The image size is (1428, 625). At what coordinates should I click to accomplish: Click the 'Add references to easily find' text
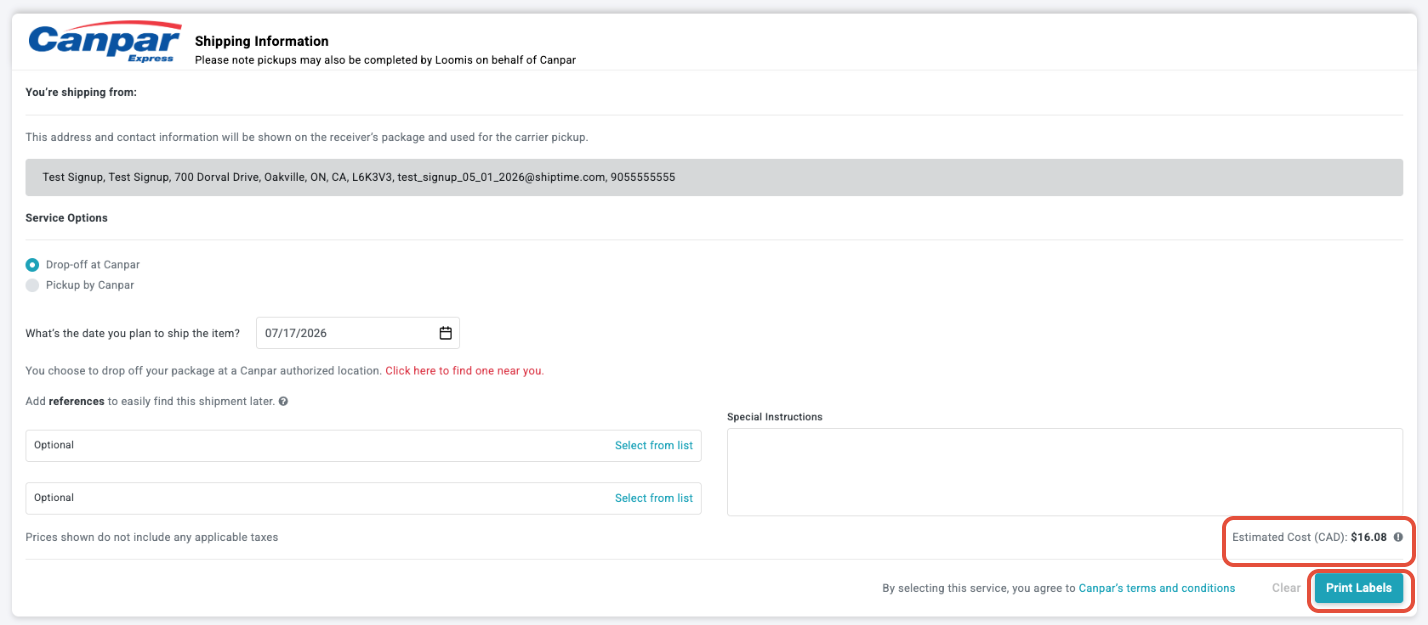150,401
